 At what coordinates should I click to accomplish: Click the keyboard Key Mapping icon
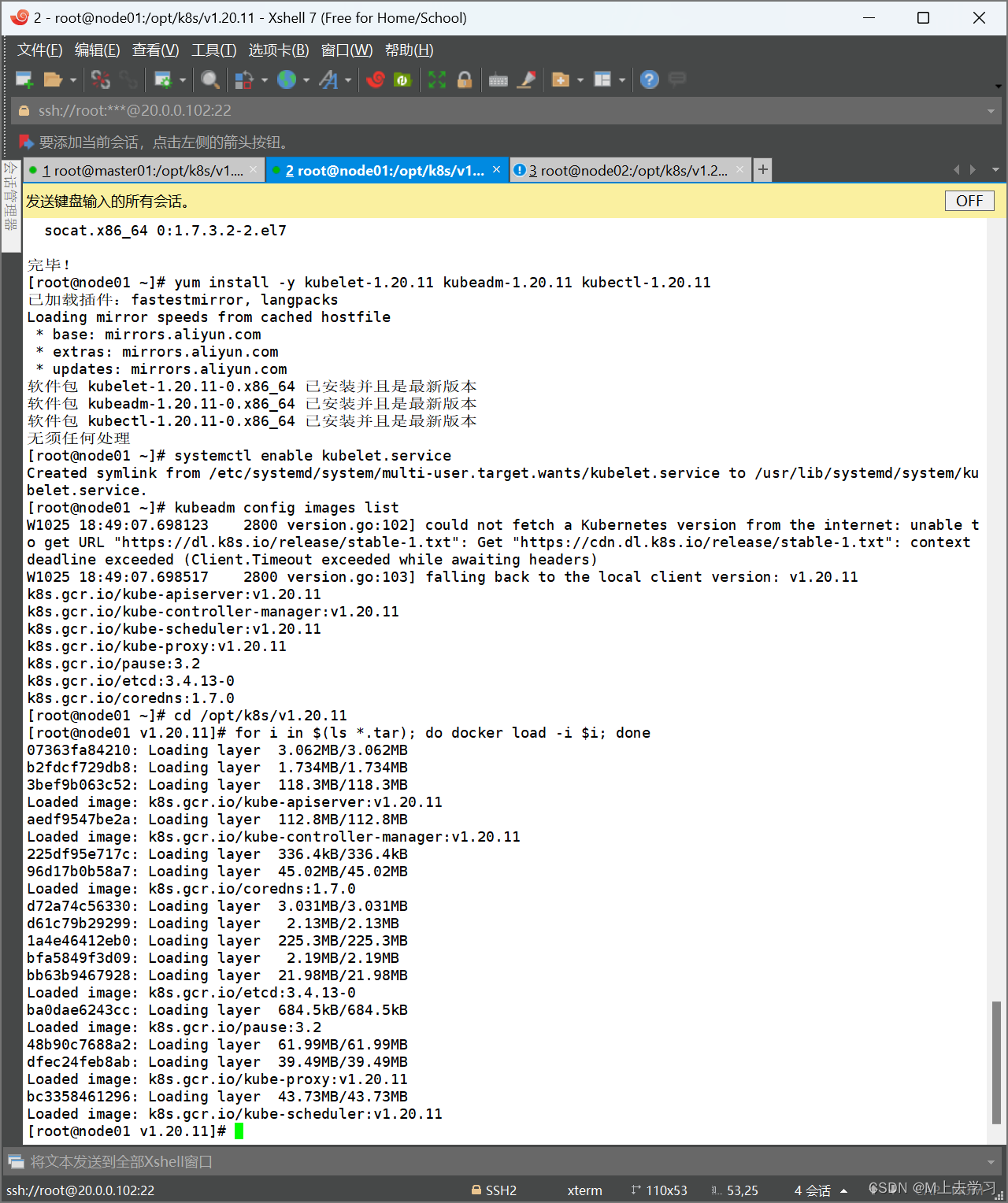(x=498, y=80)
